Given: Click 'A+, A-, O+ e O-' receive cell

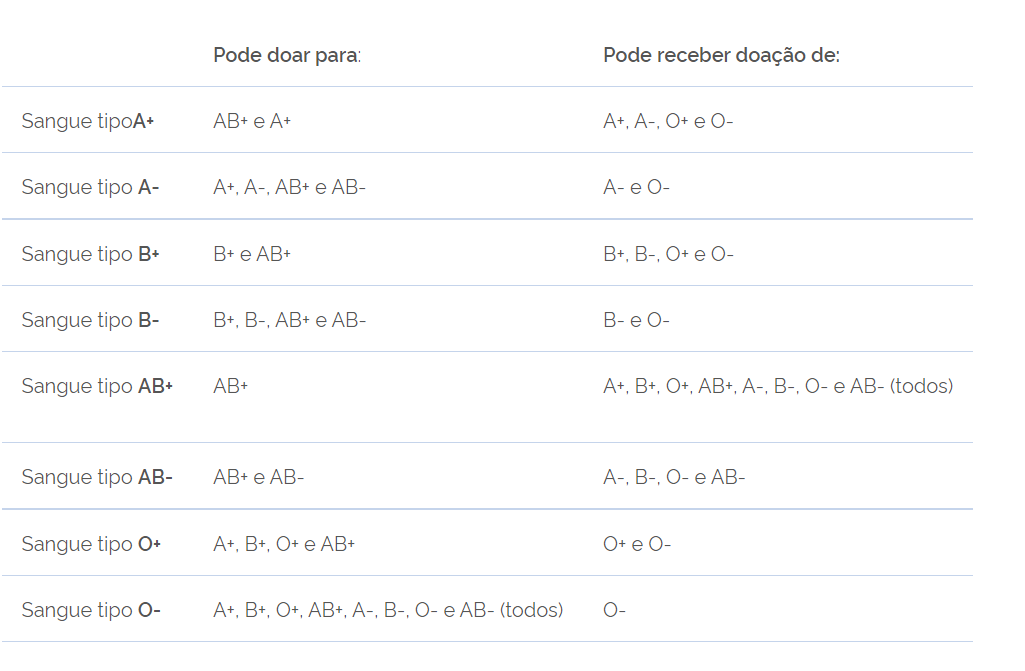Looking at the screenshot, I should tap(668, 121).
